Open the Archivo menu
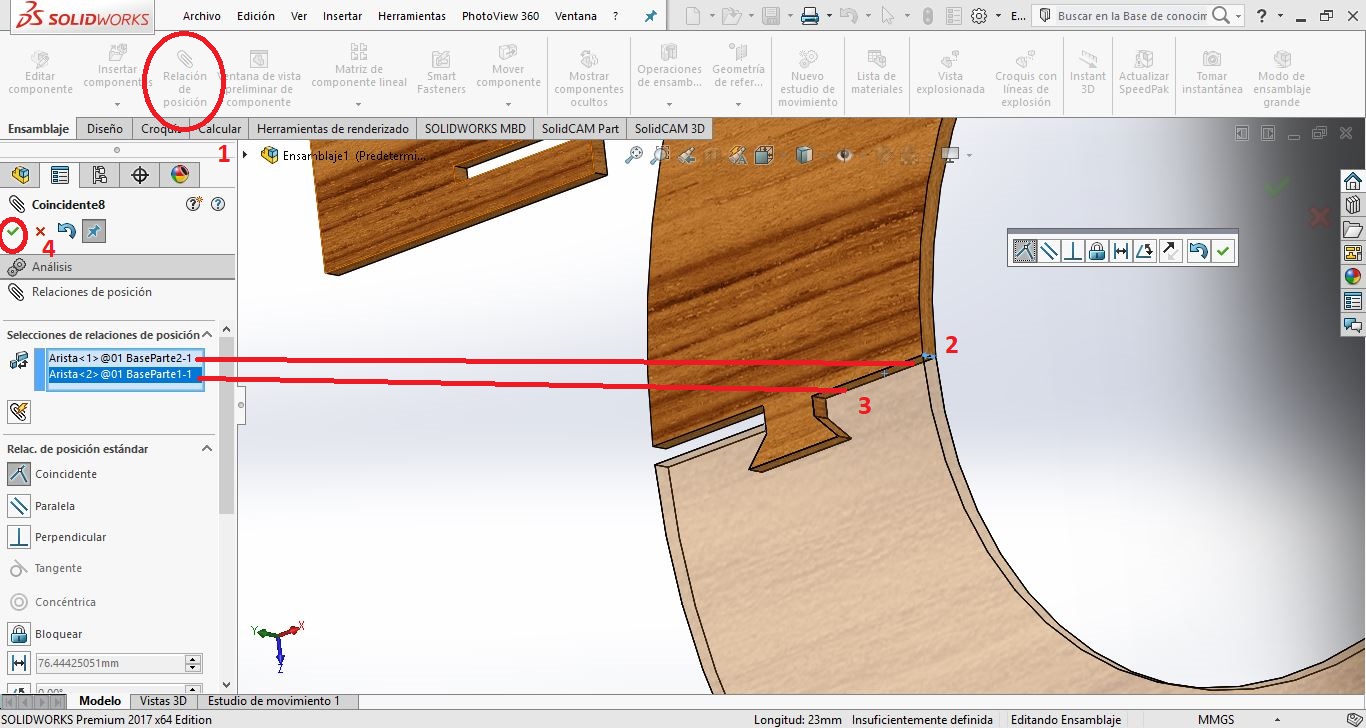Screen dimensions: 1366x728 (202, 16)
